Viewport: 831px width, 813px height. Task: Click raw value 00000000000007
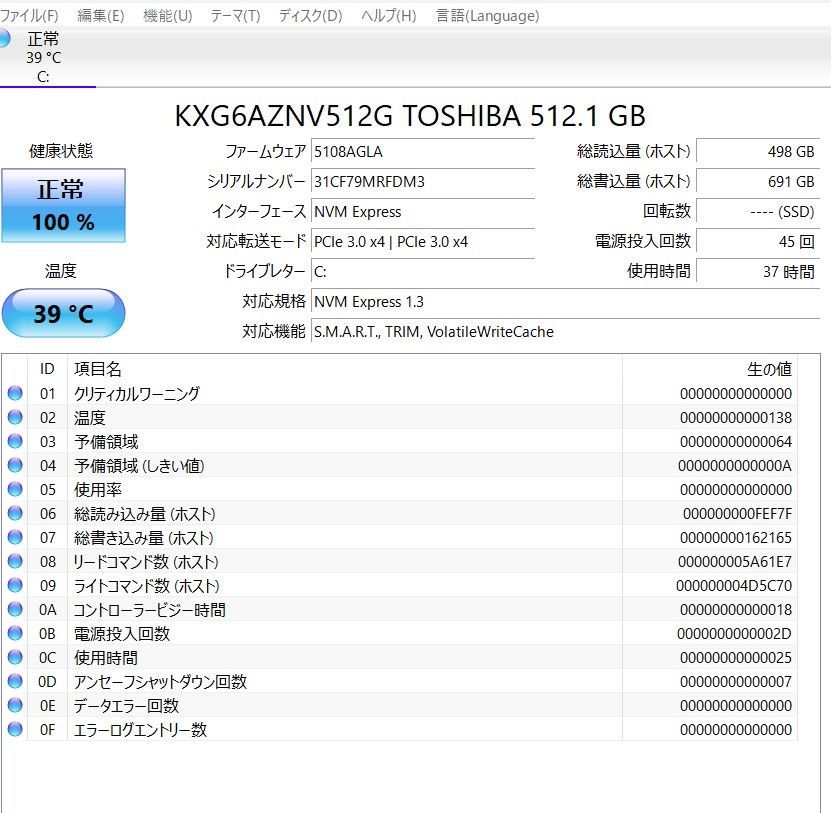[736, 682]
